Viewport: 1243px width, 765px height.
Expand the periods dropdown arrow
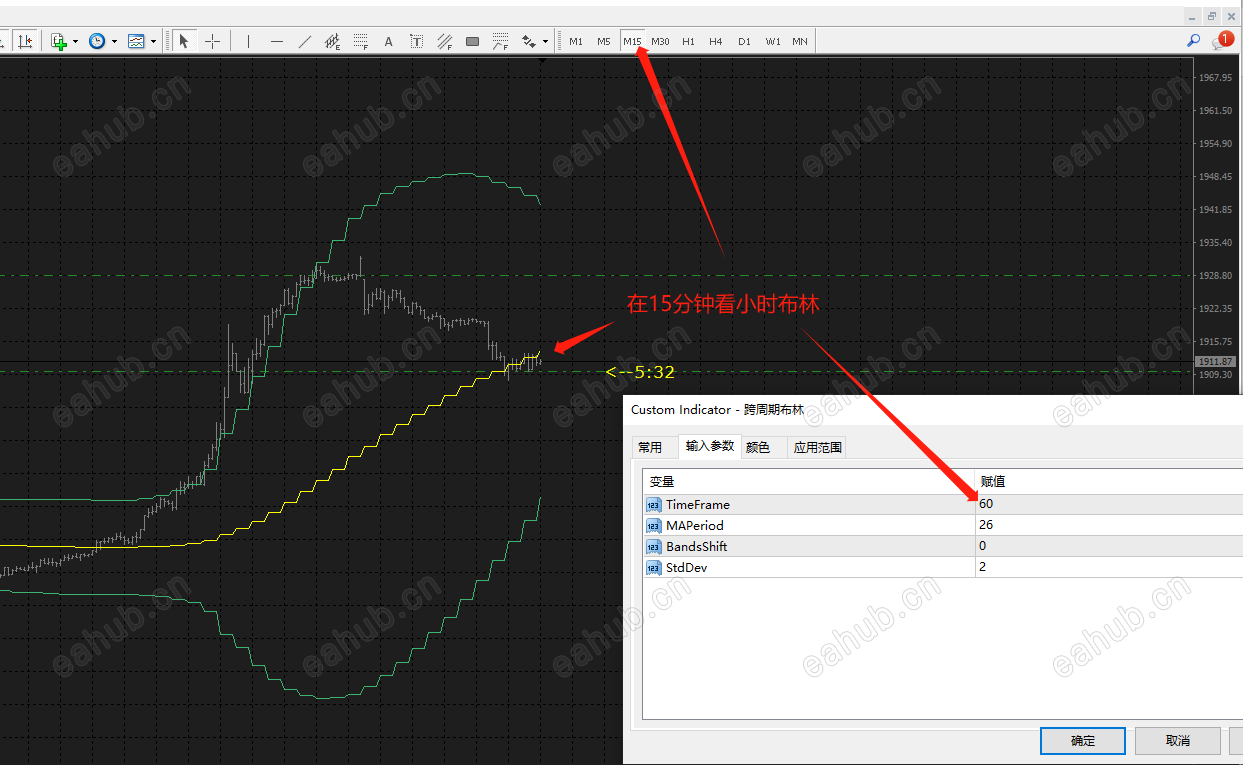tap(114, 41)
